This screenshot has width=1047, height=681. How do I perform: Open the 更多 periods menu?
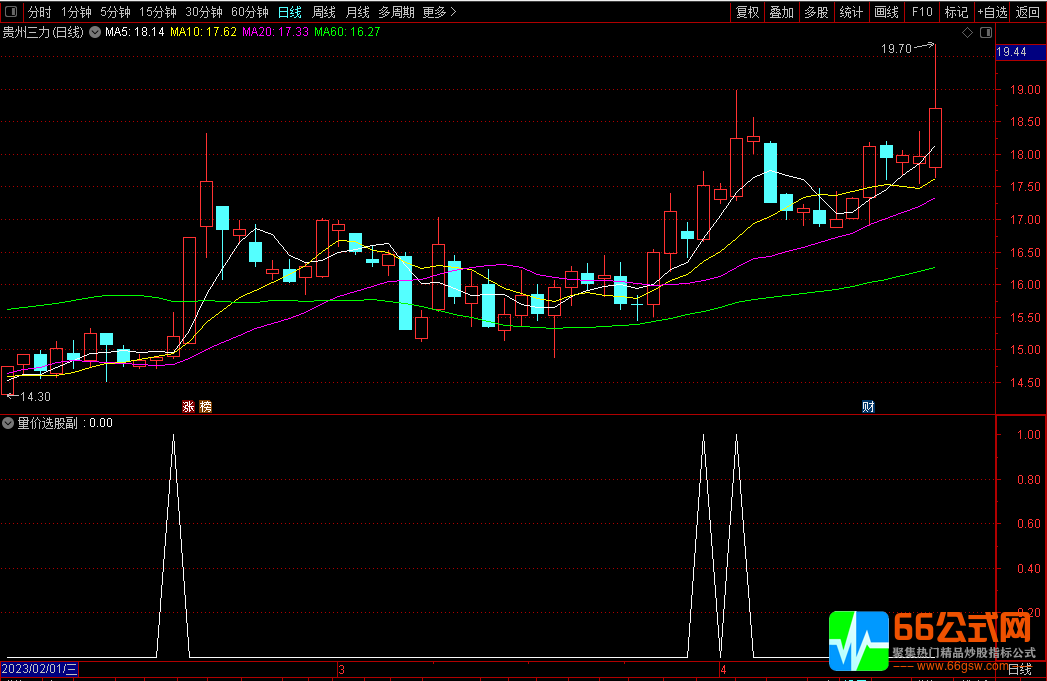coord(439,12)
